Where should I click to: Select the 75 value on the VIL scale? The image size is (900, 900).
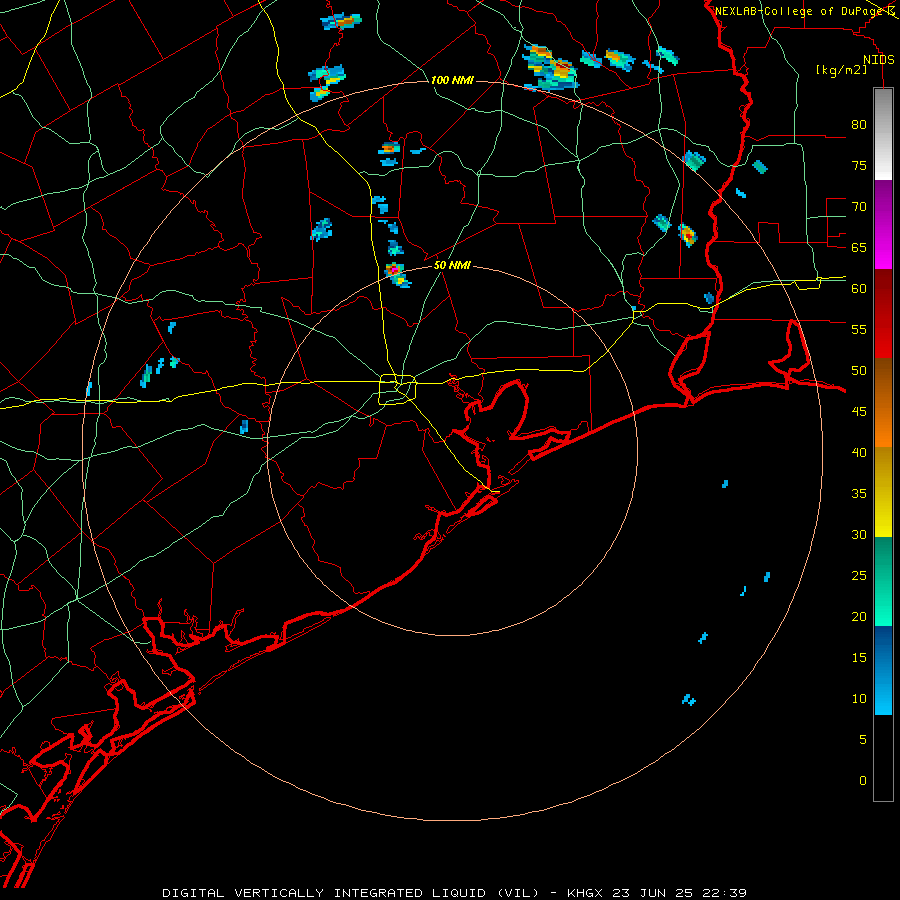pyautogui.click(x=859, y=165)
